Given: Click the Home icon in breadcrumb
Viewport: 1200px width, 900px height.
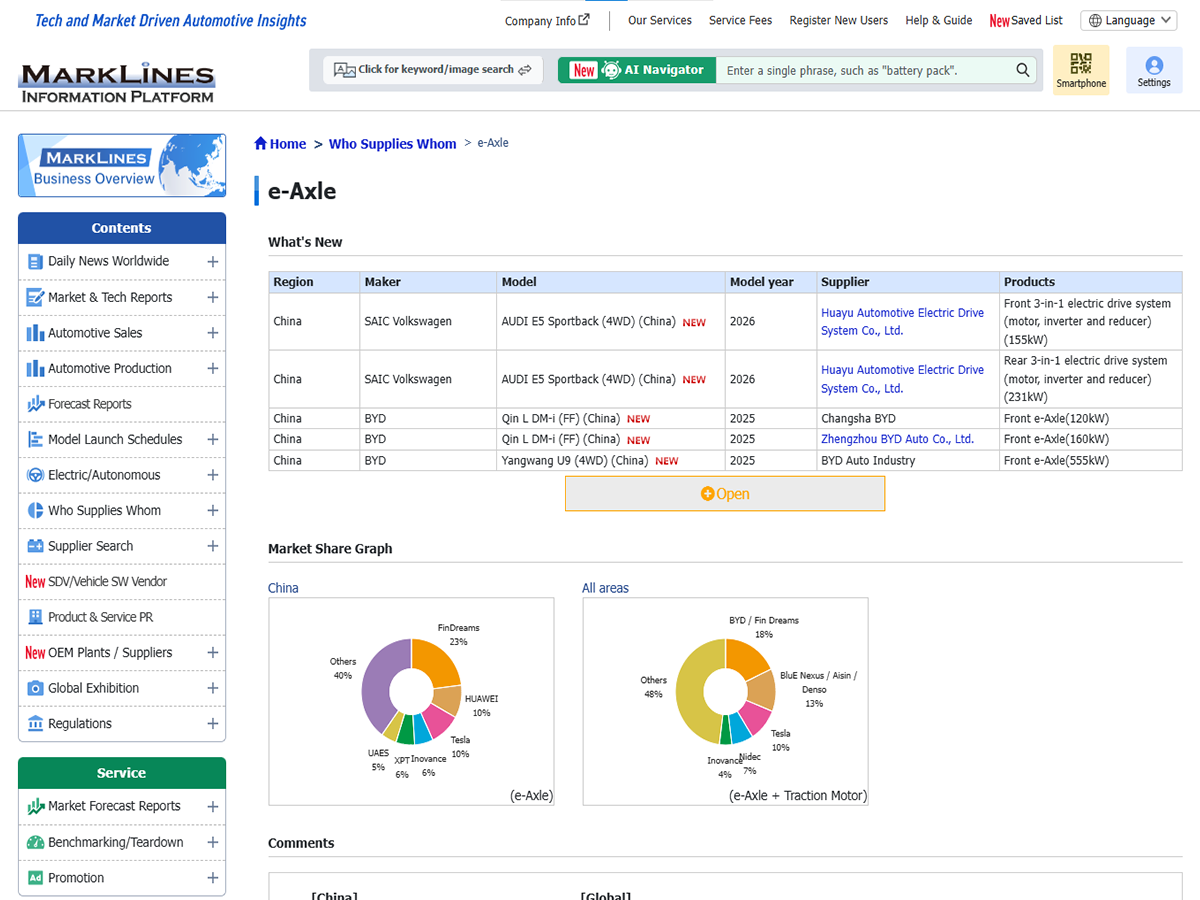Looking at the screenshot, I should tap(261, 143).
